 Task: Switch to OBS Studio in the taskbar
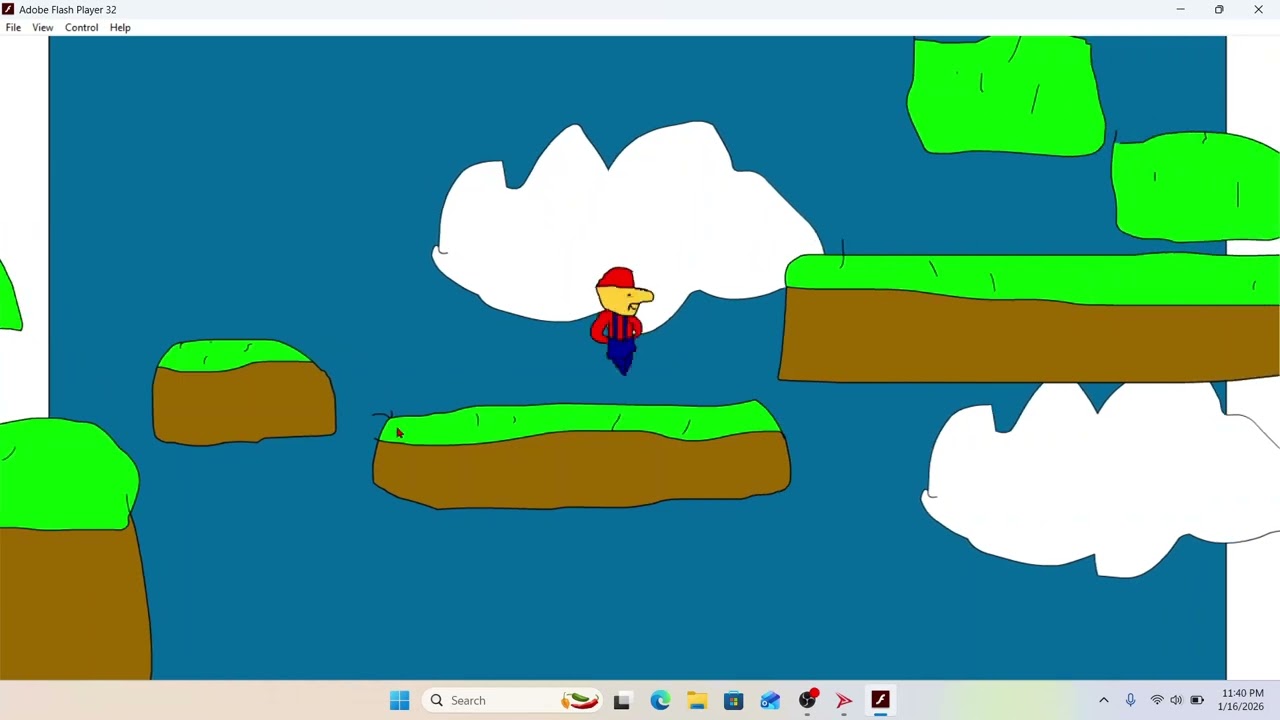click(807, 700)
